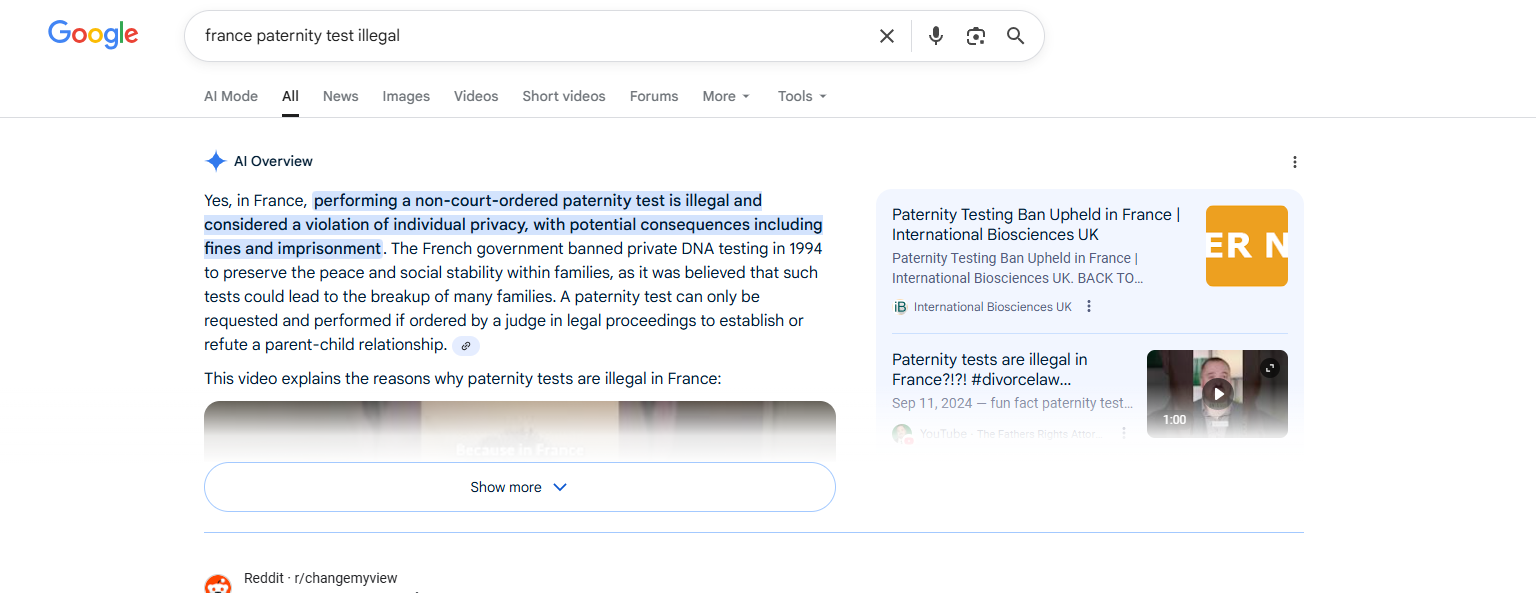The width and height of the screenshot is (1536, 593).
Task: Open the Tools dropdown
Action: pyautogui.click(x=802, y=97)
